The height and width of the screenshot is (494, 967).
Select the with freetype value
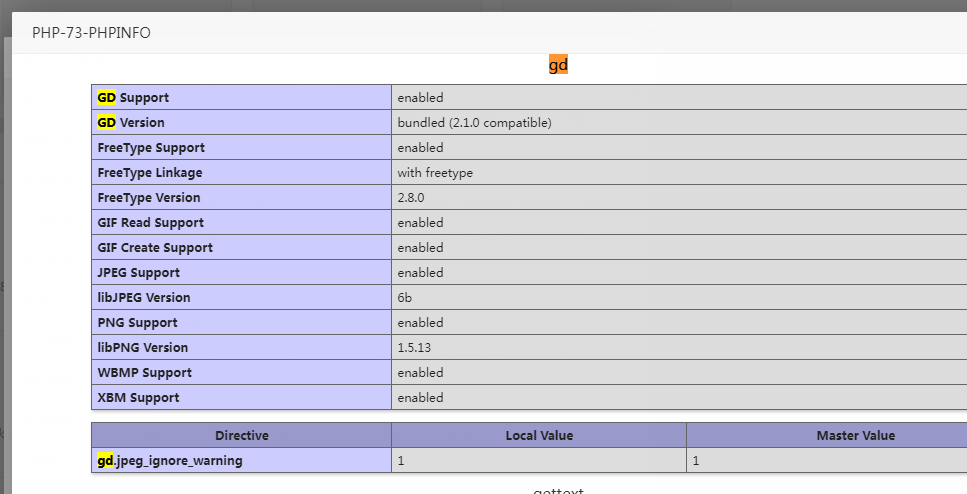point(435,173)
